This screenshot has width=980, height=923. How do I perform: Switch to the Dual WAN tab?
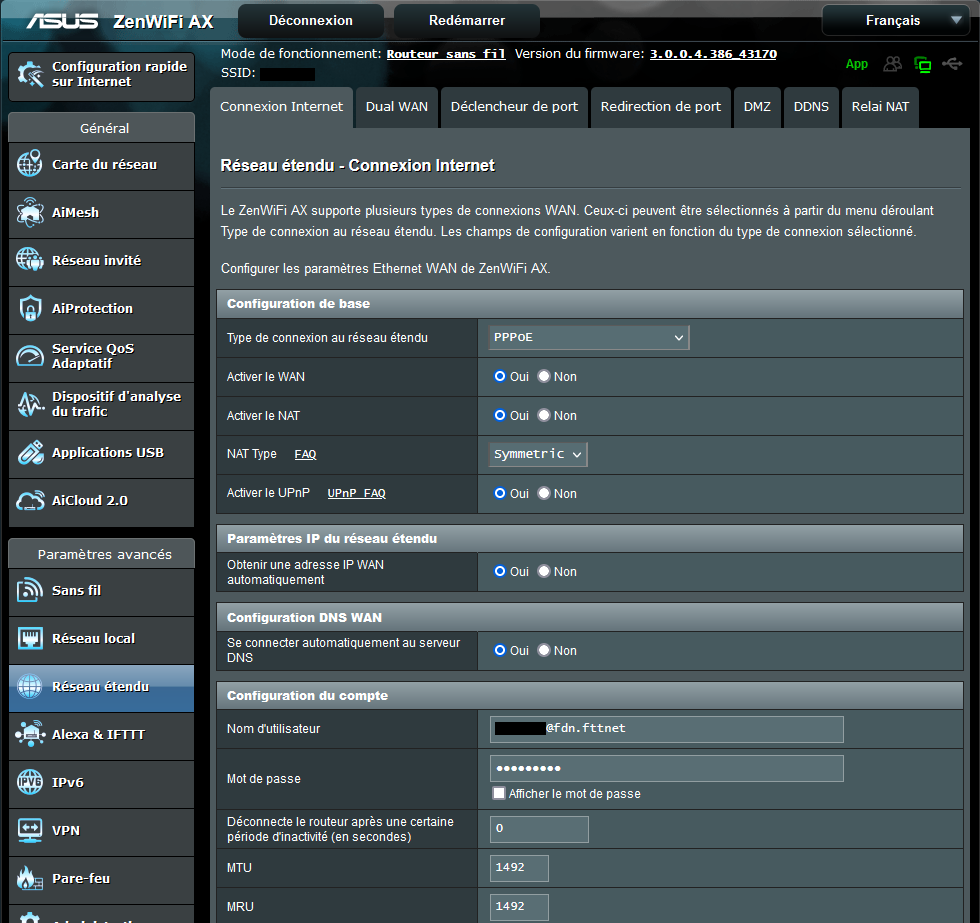(x=396, y=107)
